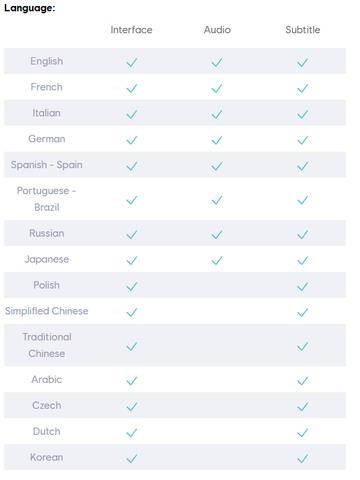Viewport: 360px width, 480px height.
Task: Click the Polish Interface checkmark
Action: pos(132,286)
